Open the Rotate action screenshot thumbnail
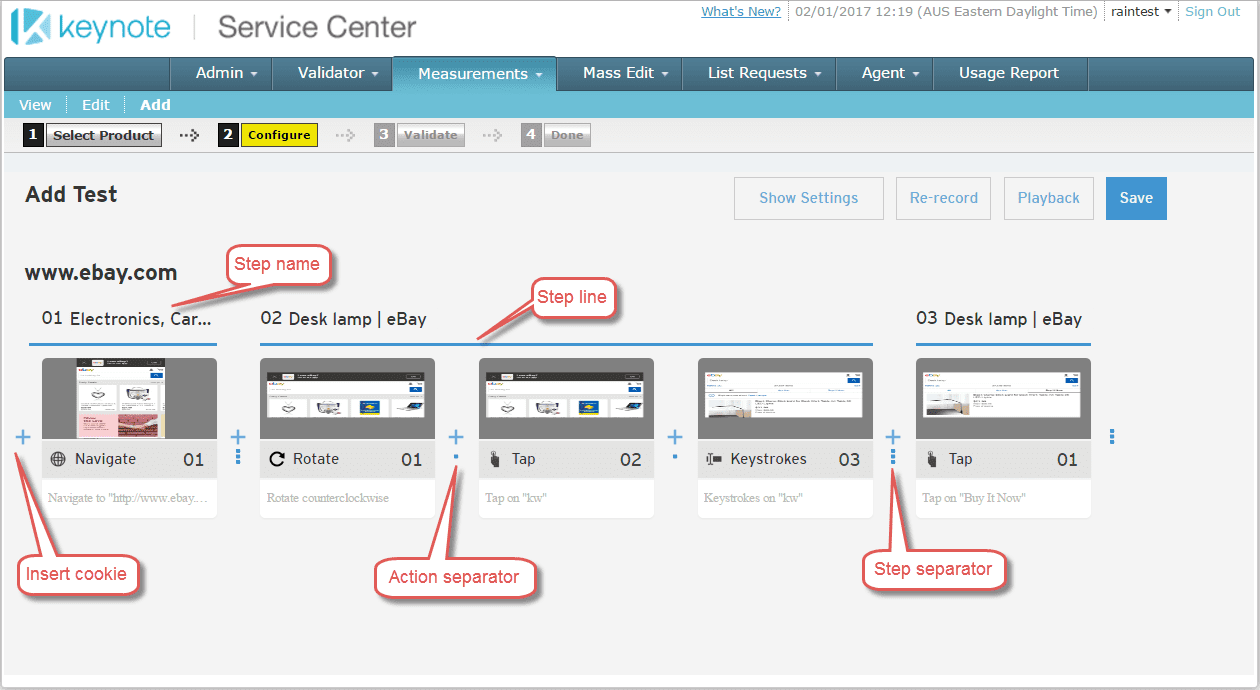This screenshot has height=690, width=1260. pyautogui.click(x=347, y=398)
